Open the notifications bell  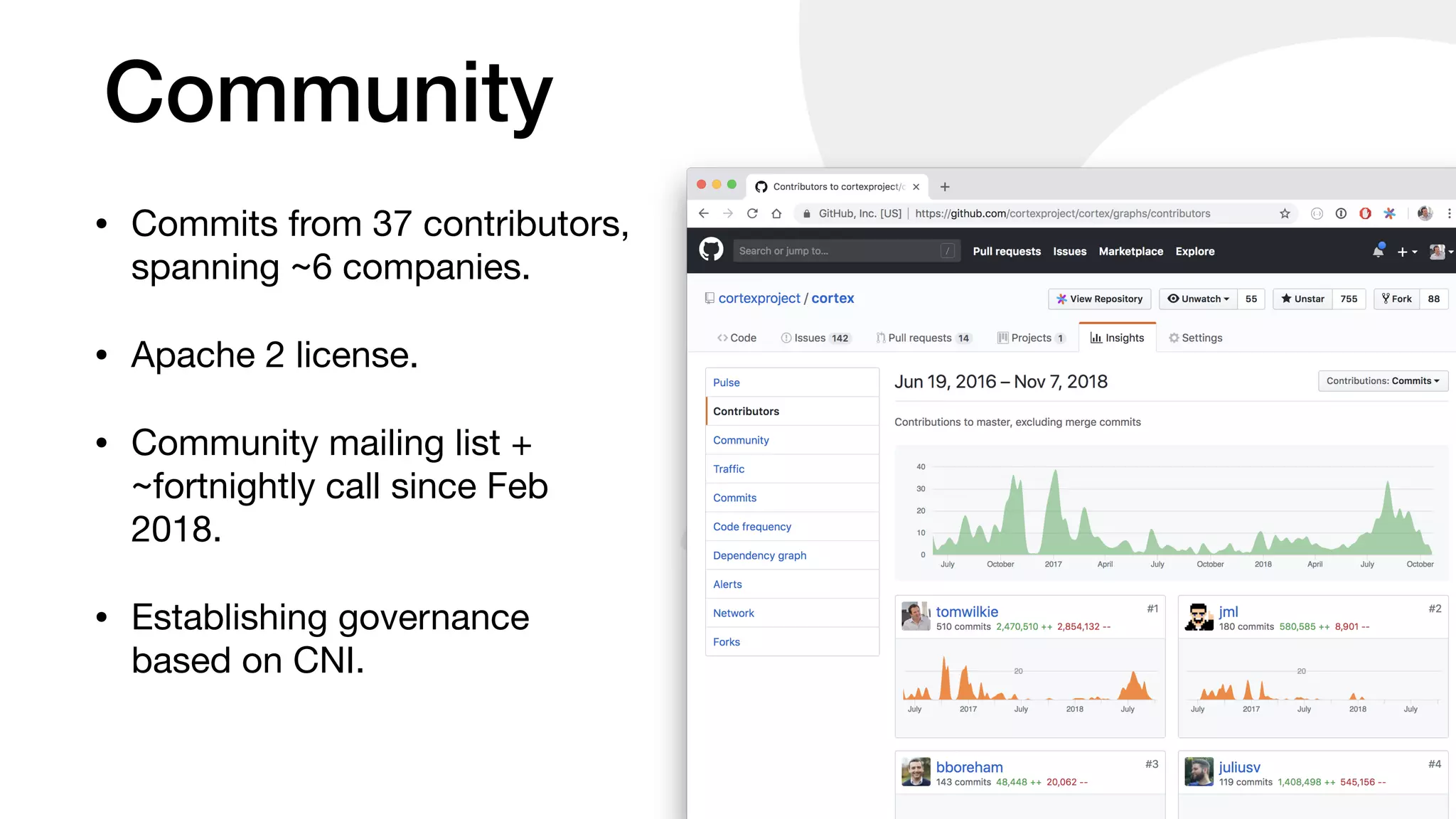coord(1379,251)
